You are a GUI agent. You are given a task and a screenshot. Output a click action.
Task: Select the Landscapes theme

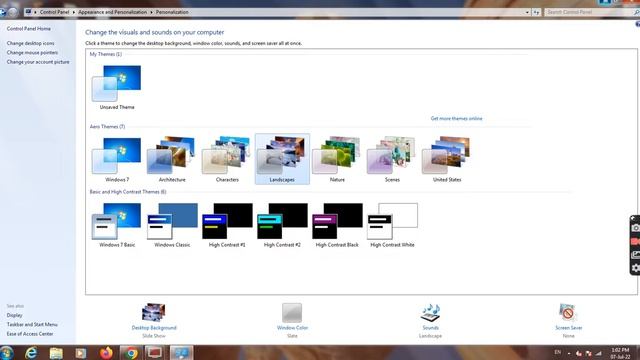pyautogui.click(x=282, y=159)
